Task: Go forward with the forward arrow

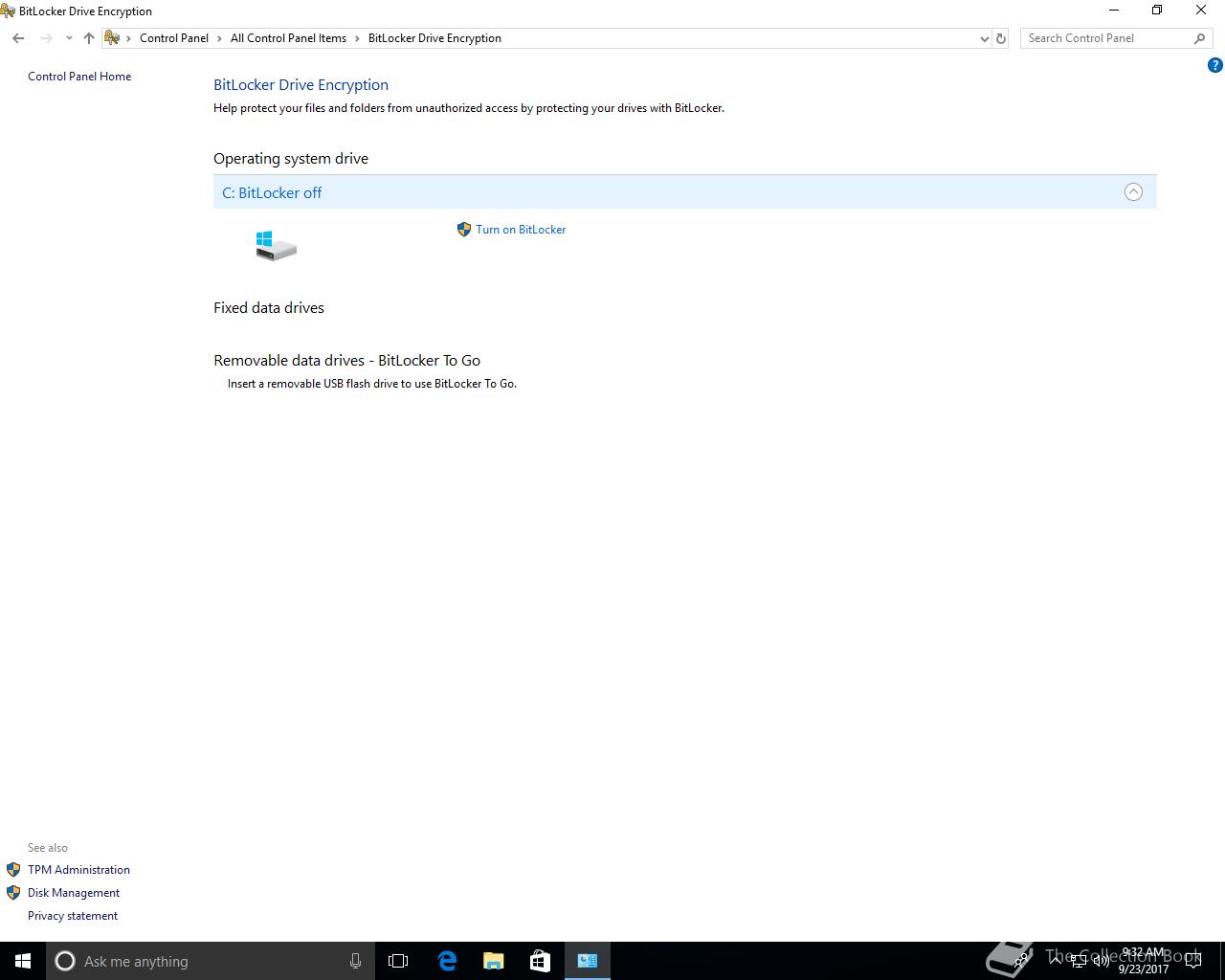Action: tap(46, 38)
